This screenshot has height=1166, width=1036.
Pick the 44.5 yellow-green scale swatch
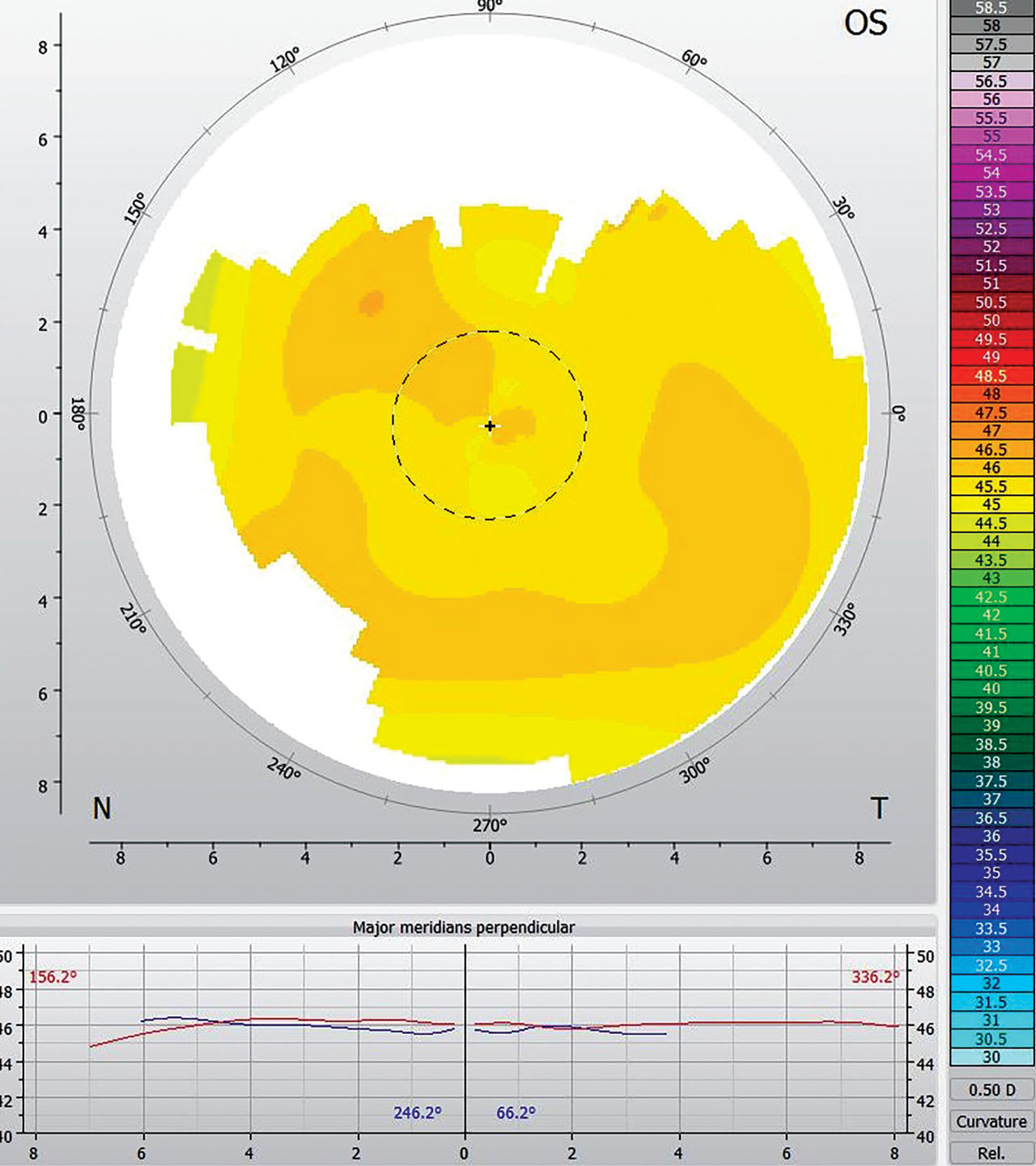(991, 523)
